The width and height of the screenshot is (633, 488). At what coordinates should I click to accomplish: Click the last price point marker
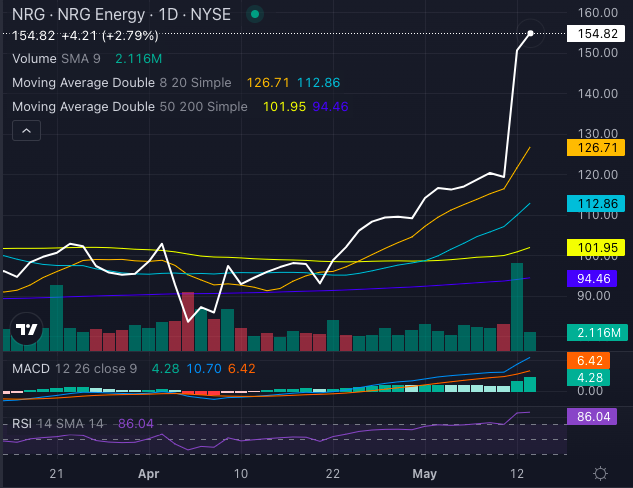(x=530, y=33)
